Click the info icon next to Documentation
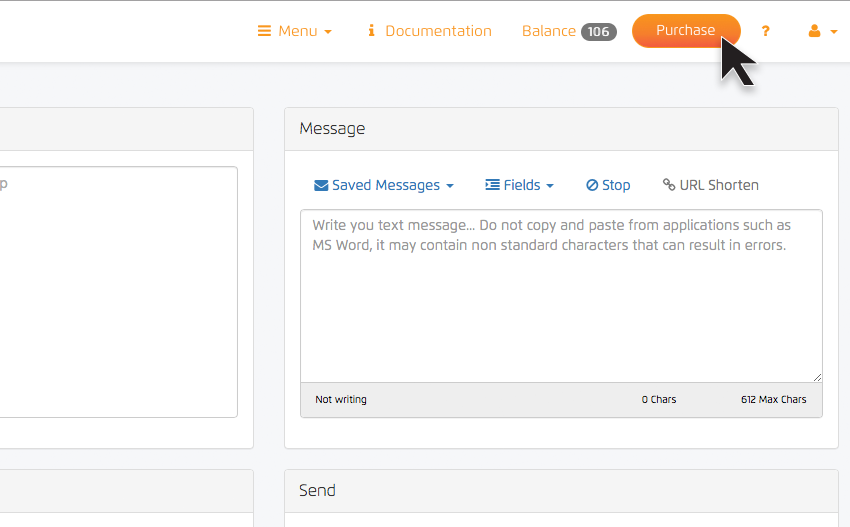Image resolution: width=850 pixels, height=527 pixels. pos(371,30)
